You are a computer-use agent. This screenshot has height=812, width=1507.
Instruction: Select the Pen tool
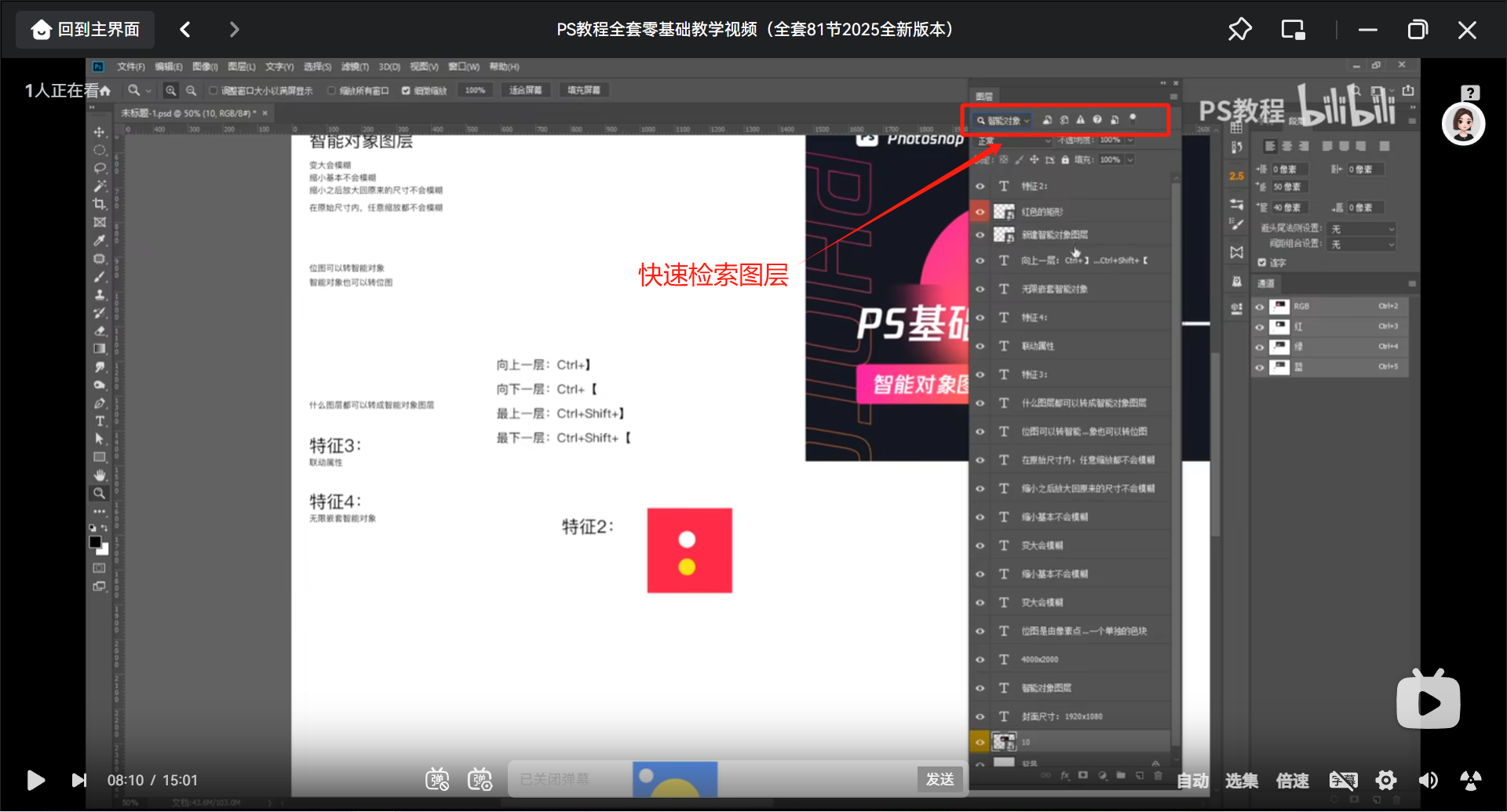tap(100, 403)
